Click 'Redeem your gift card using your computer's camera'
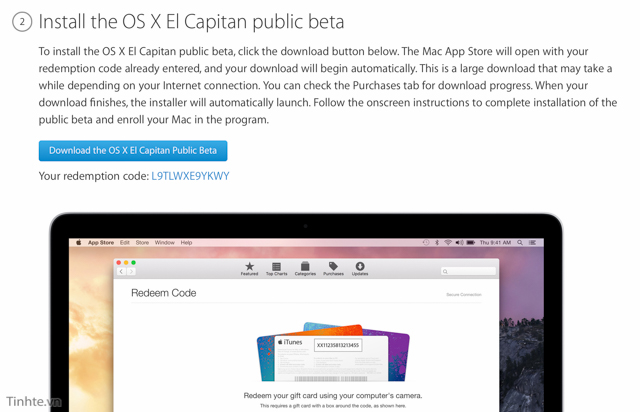The image size is (640, 412). pyautogui.click(x=333, y=395)
